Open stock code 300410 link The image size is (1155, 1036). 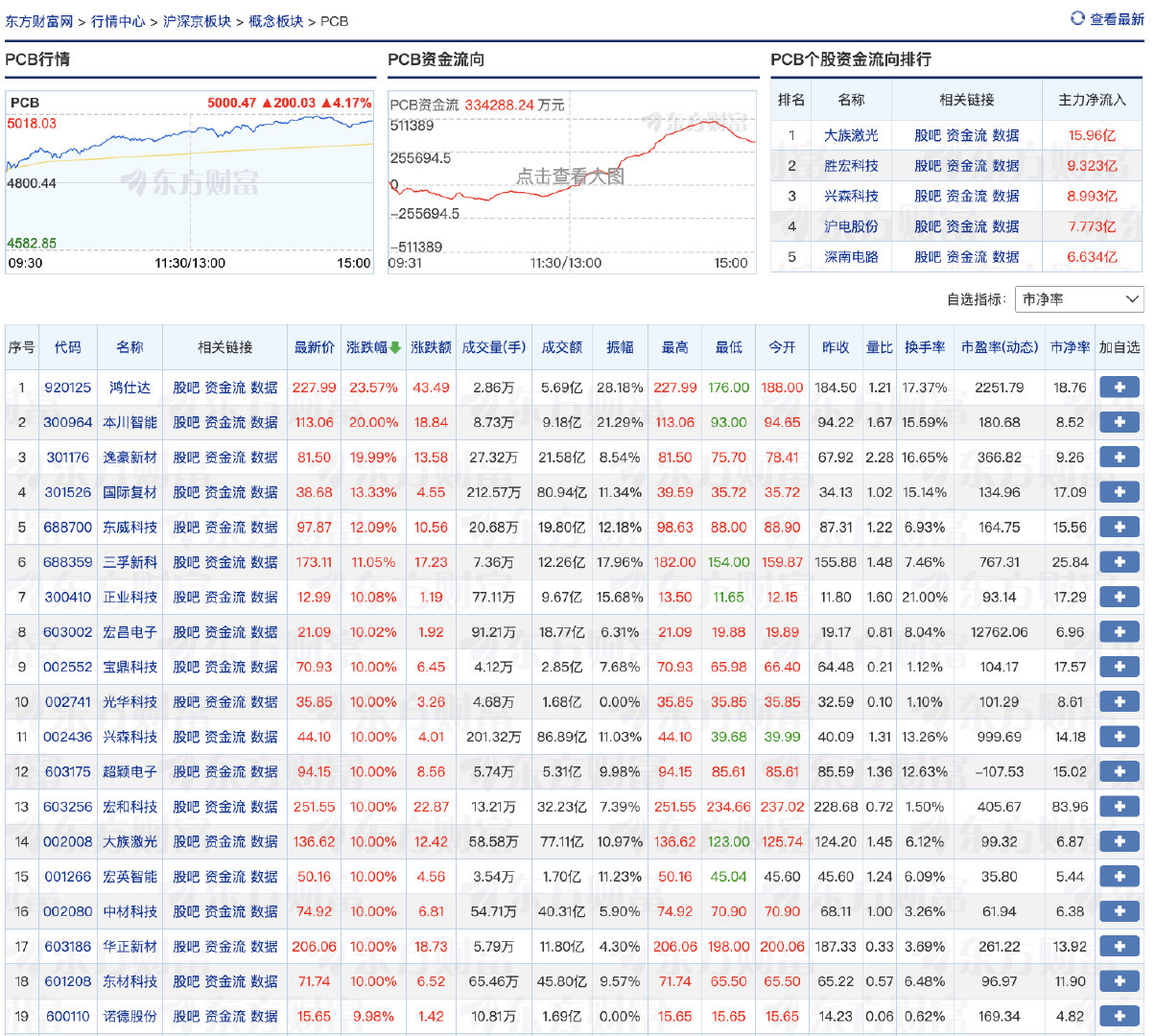coord(68,597)
